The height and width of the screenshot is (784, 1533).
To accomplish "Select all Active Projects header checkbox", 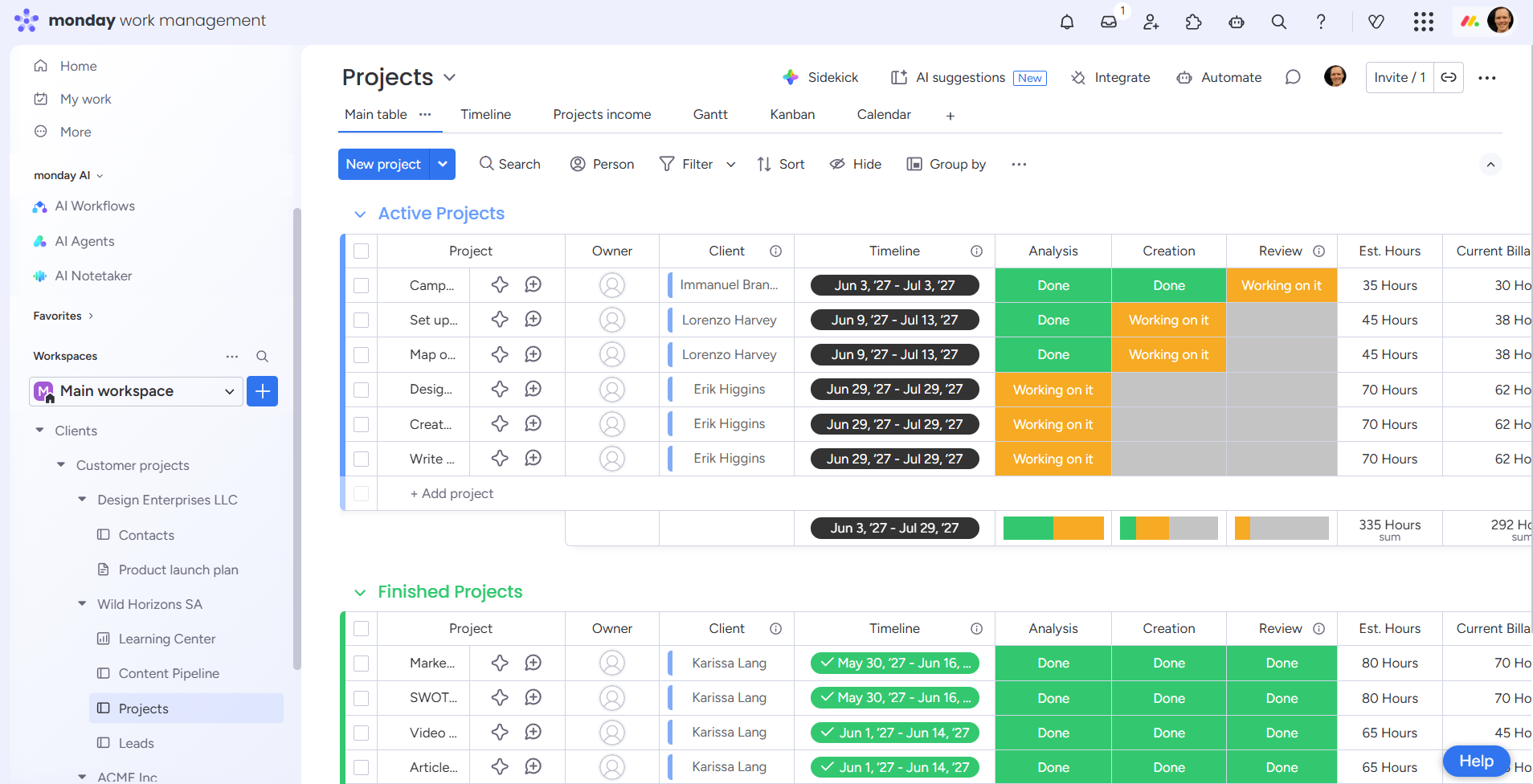I will click(362, 251).
